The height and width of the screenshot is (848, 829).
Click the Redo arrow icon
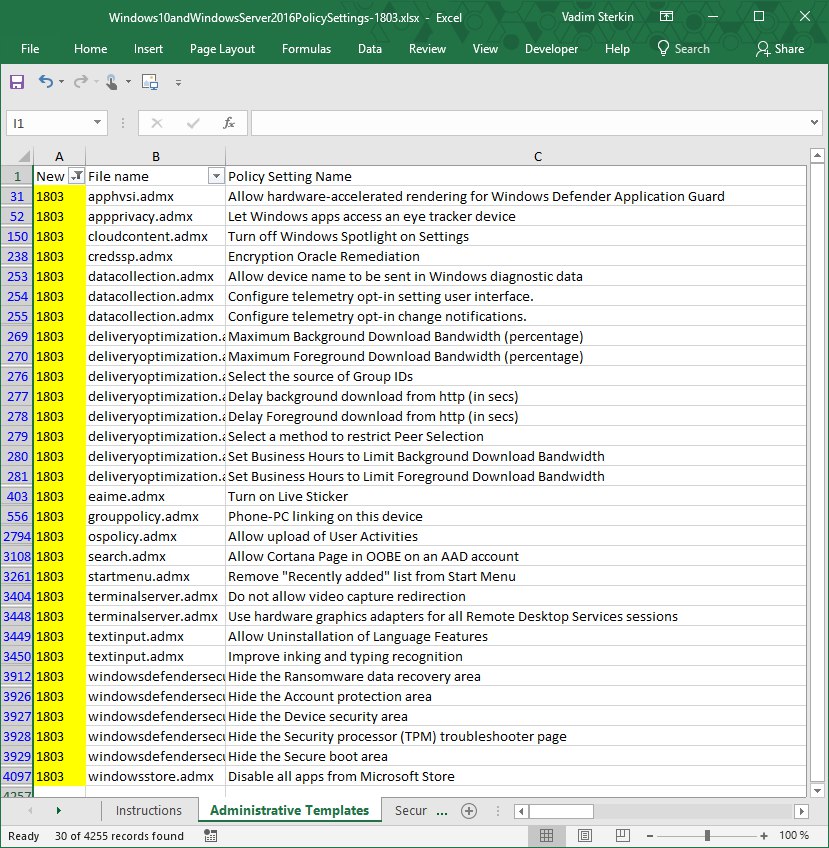click(81, 82)
